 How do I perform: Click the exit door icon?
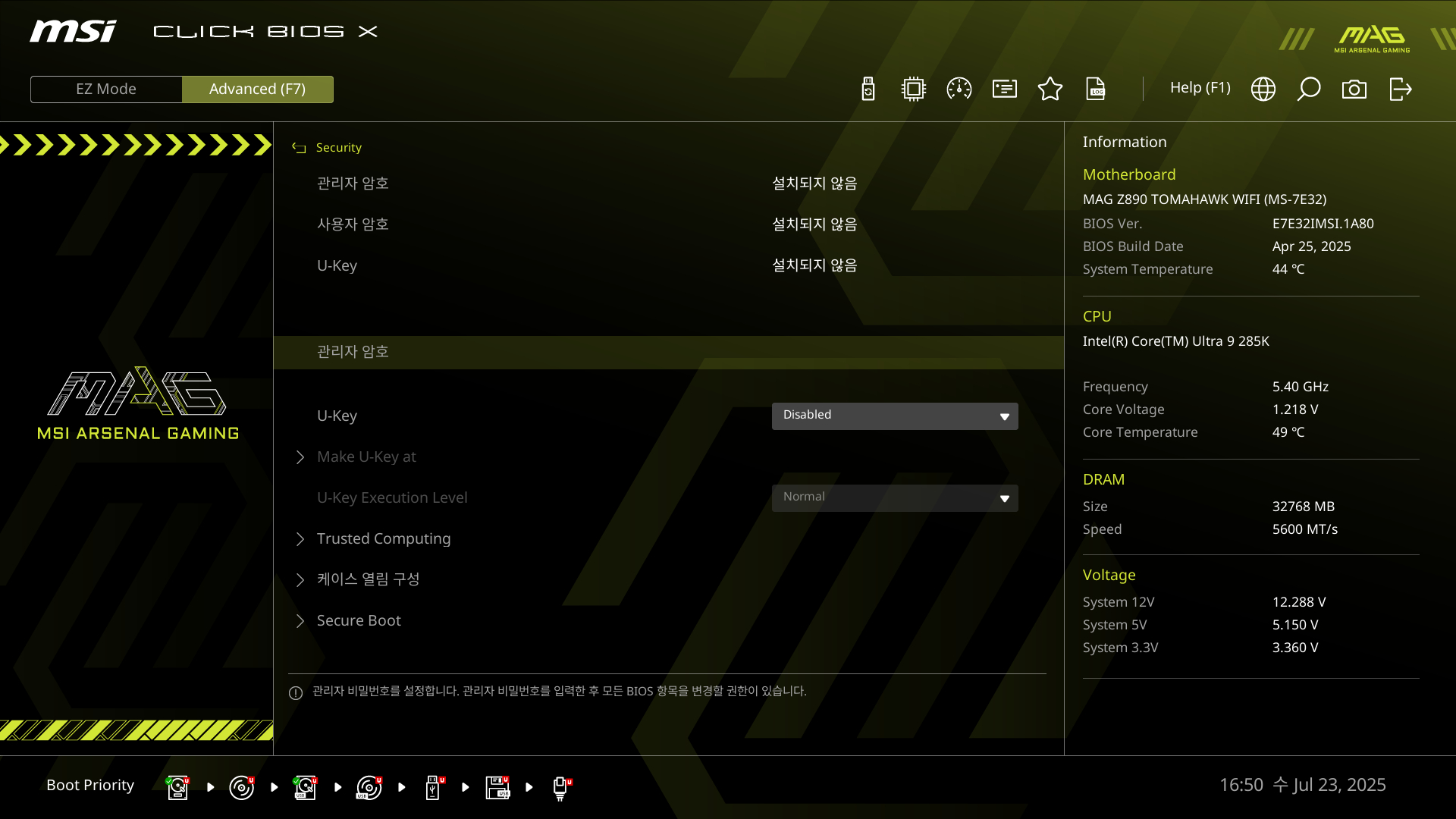(x=1400, y=89)
